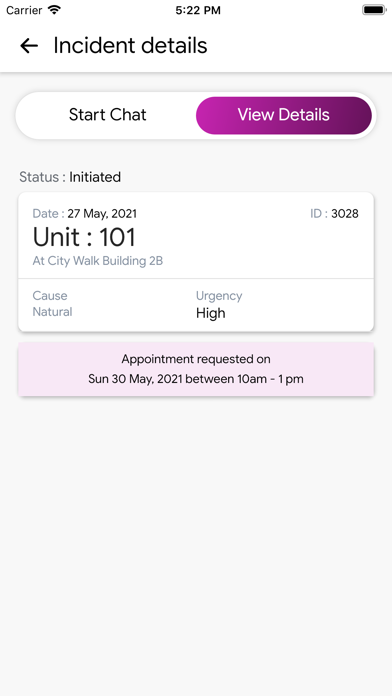Switch to the Start Chat tab
The width and height of the screenshot is (392, 696).
click(107, 115)
